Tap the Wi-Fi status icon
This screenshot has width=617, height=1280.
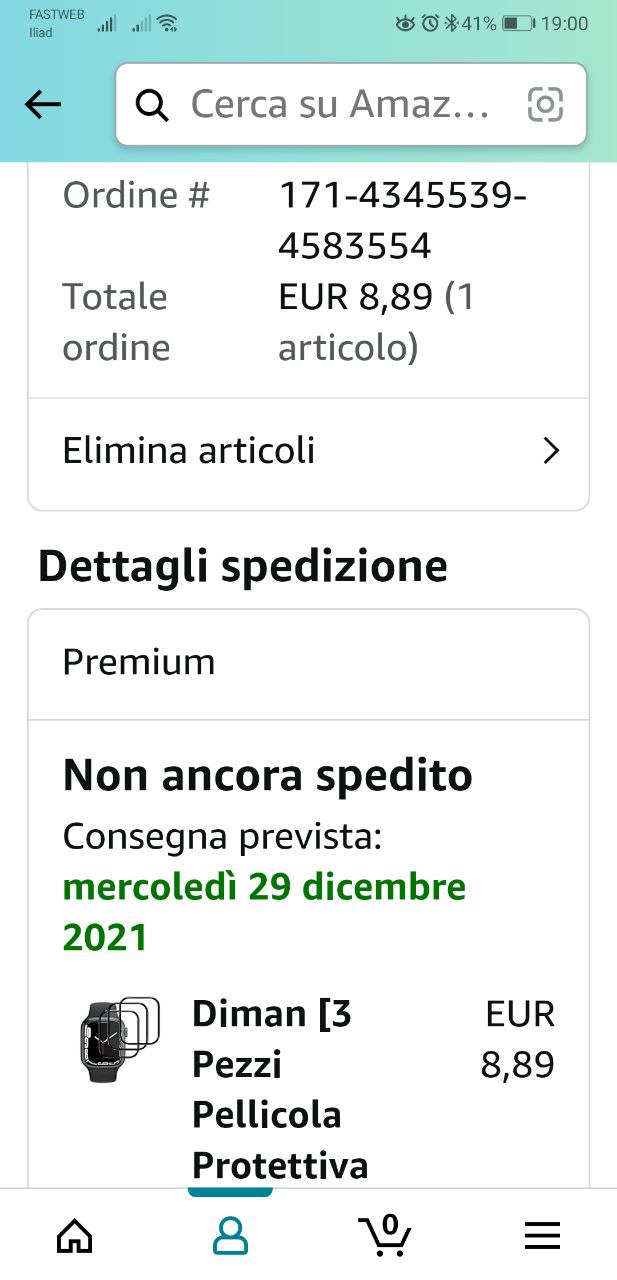pyautogui.click(x=168, y=23)
